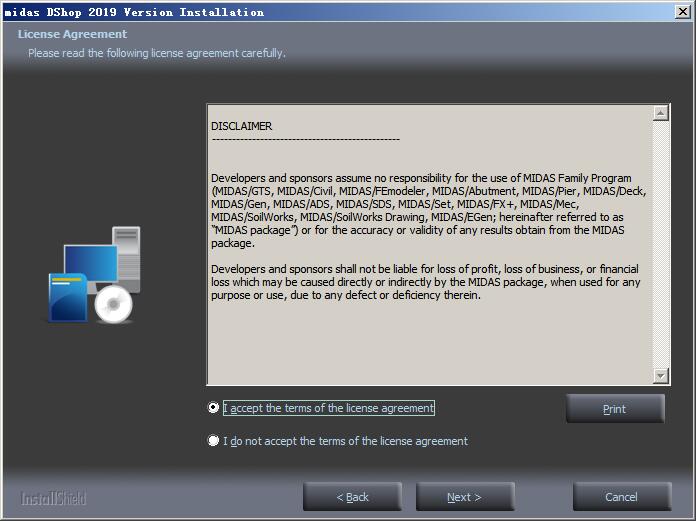Click the Print button

click(615, 409)
